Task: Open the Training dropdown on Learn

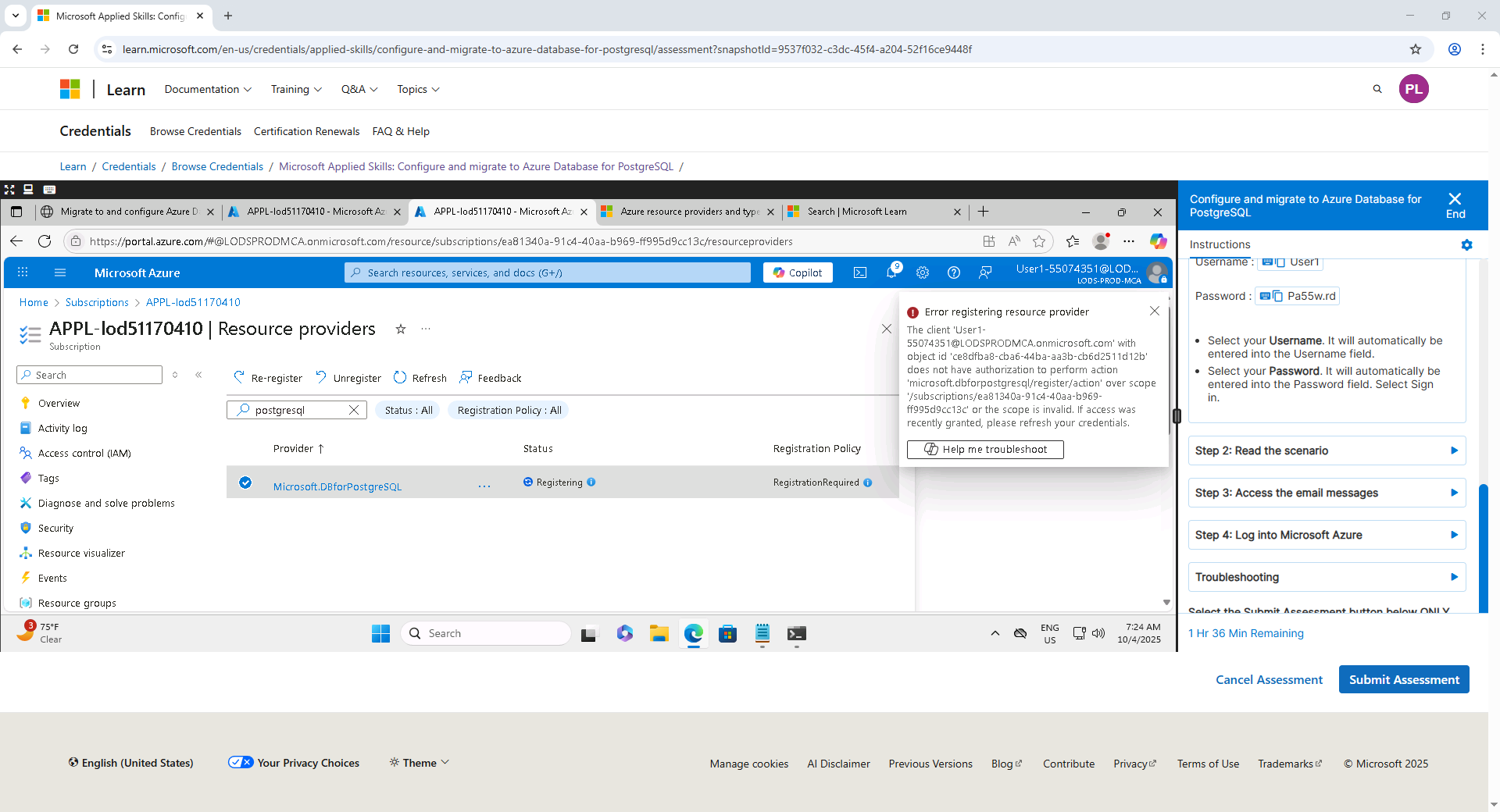Action: pos(296,89)
